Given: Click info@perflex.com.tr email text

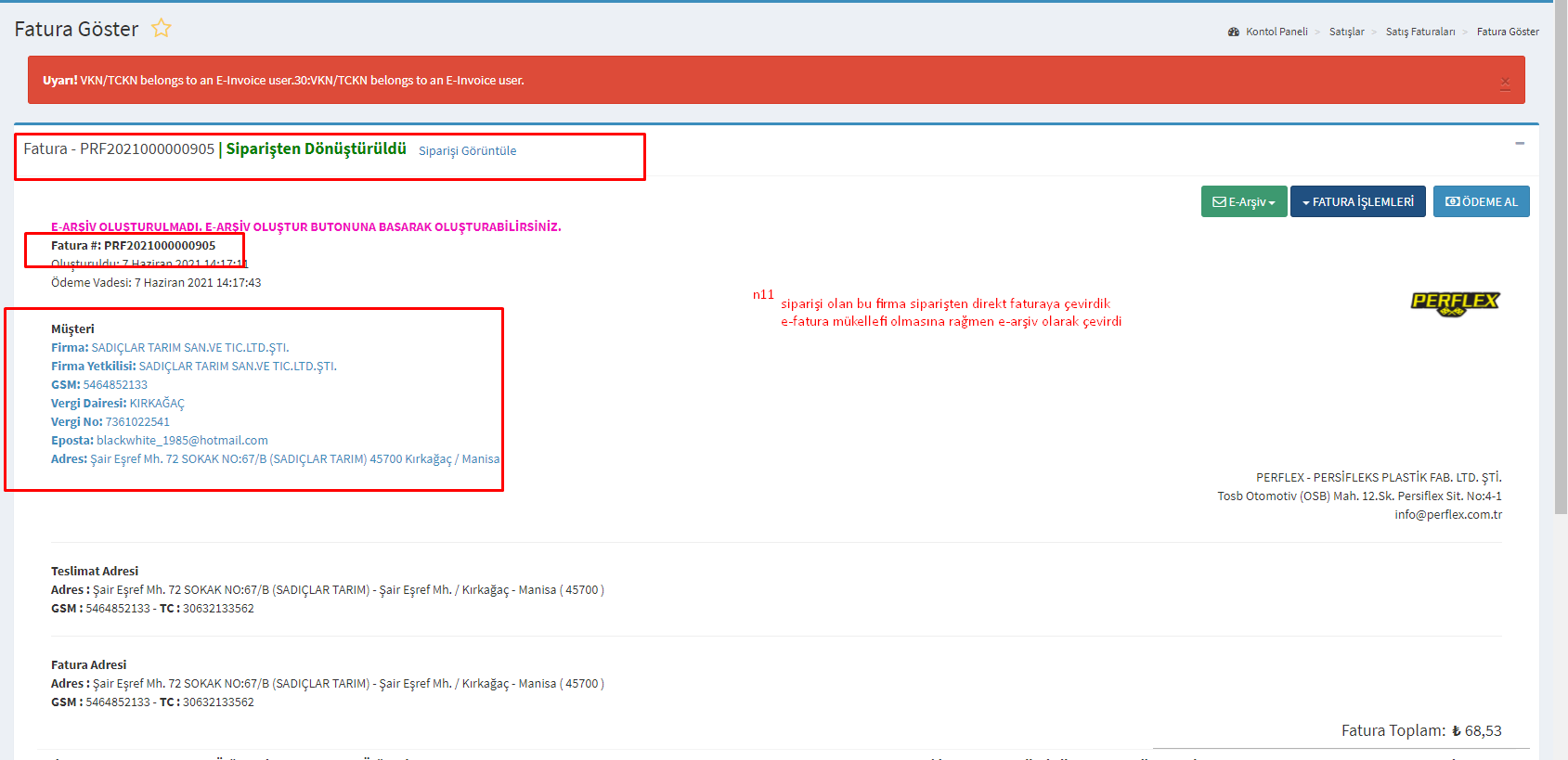Looking at the screenshot, I should 1447,515.
